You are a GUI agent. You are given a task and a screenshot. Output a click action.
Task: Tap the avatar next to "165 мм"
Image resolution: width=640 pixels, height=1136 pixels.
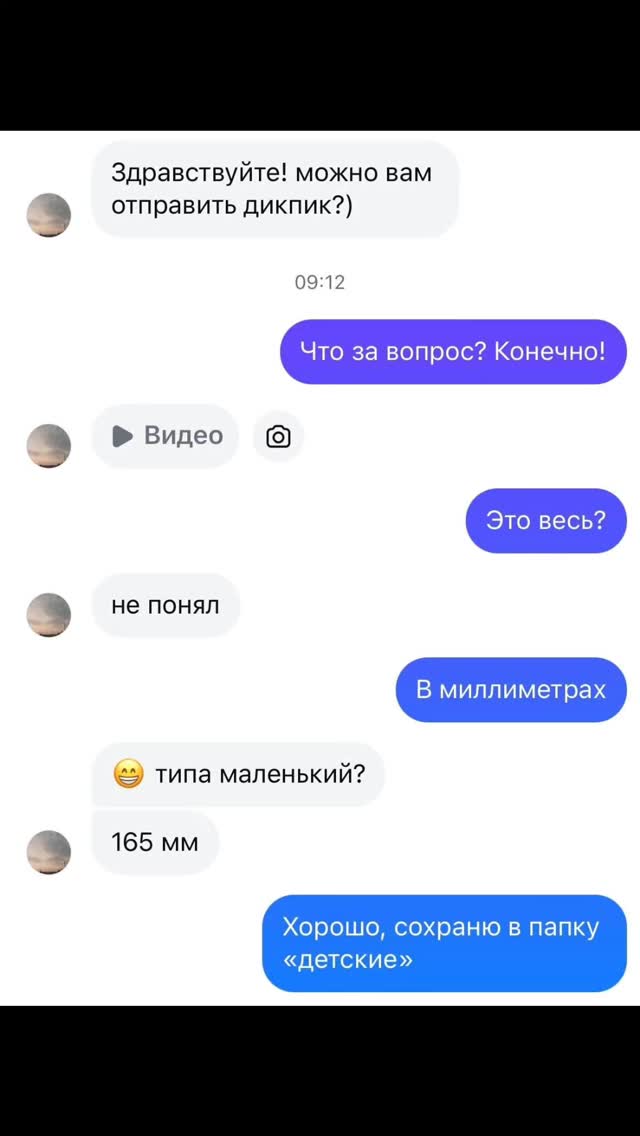[49, 853]
